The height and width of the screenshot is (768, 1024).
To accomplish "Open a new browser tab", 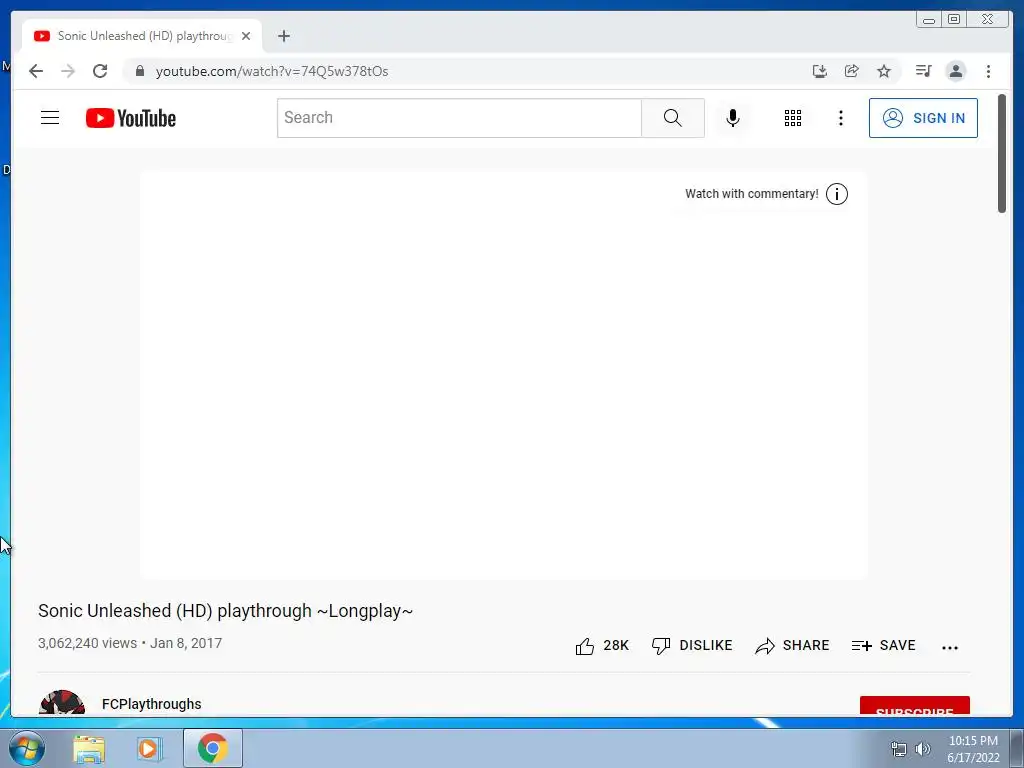I will 283,36.
